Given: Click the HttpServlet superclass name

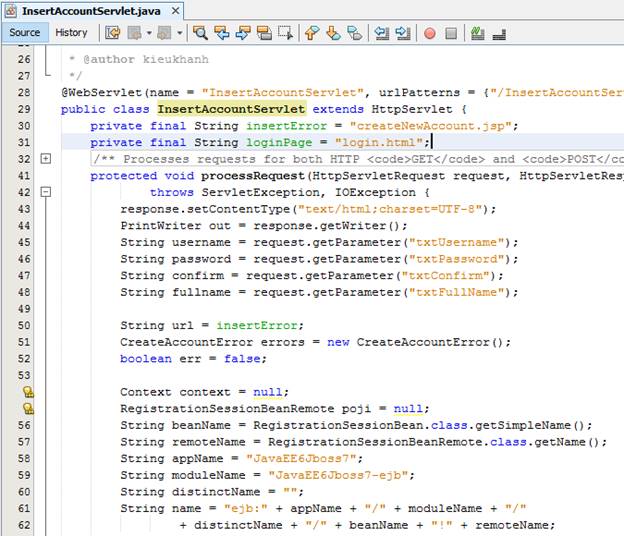Looking at the screenshot, I should [412, 109].
